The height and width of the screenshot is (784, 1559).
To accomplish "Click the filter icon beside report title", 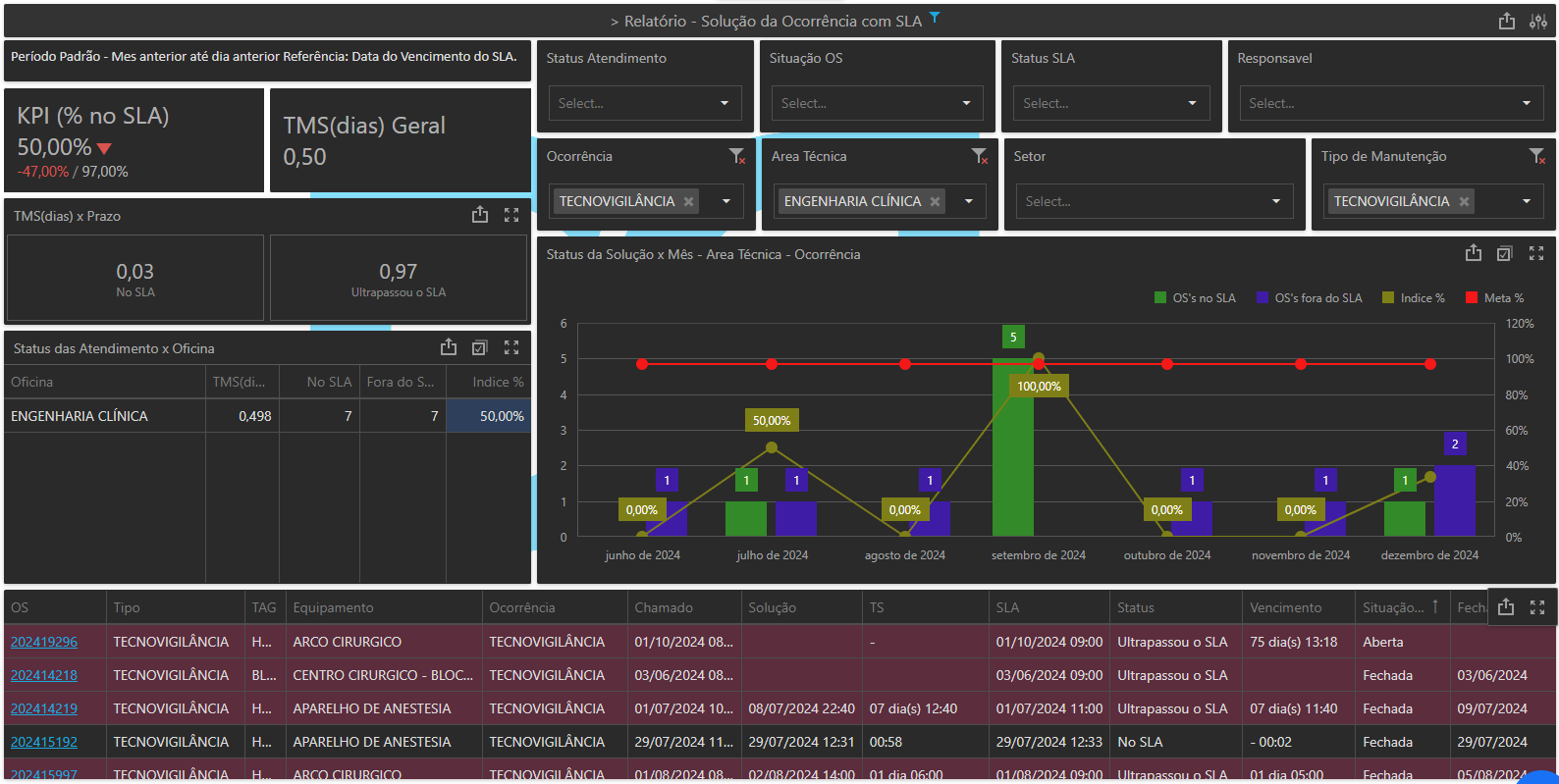I will point(935,18).
